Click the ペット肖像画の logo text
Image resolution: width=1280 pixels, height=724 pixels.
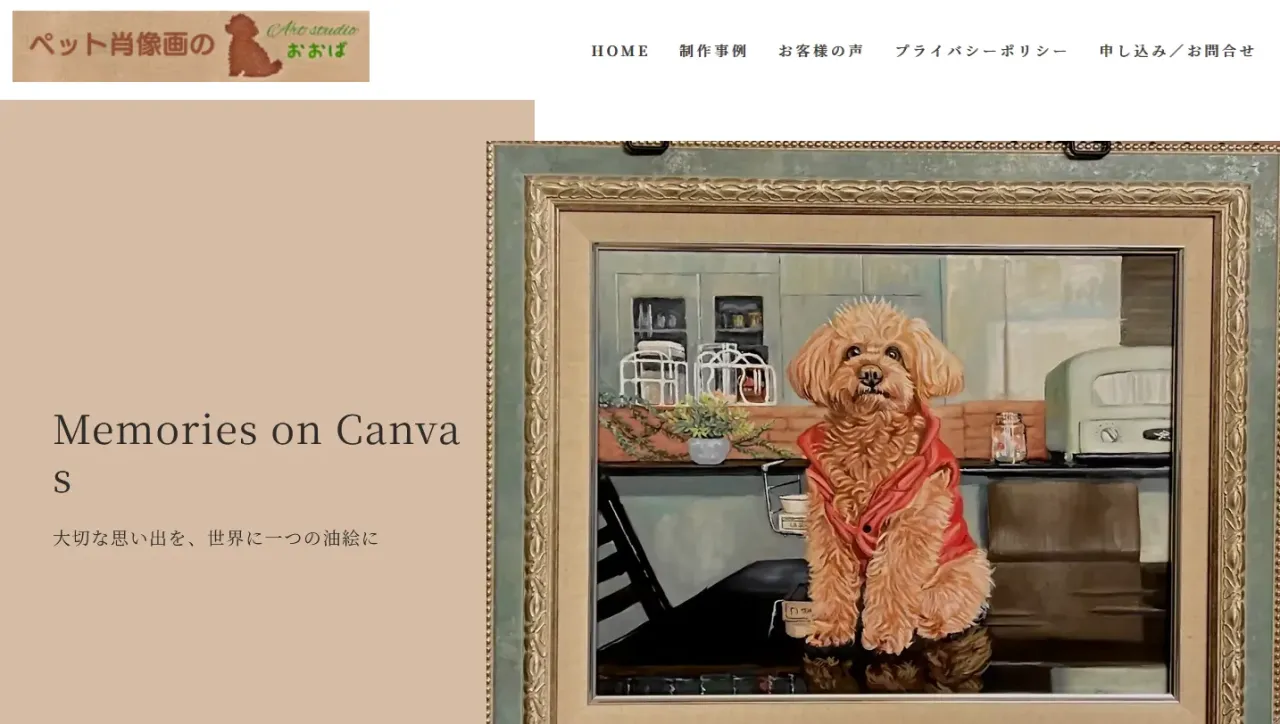coord(122,46)
